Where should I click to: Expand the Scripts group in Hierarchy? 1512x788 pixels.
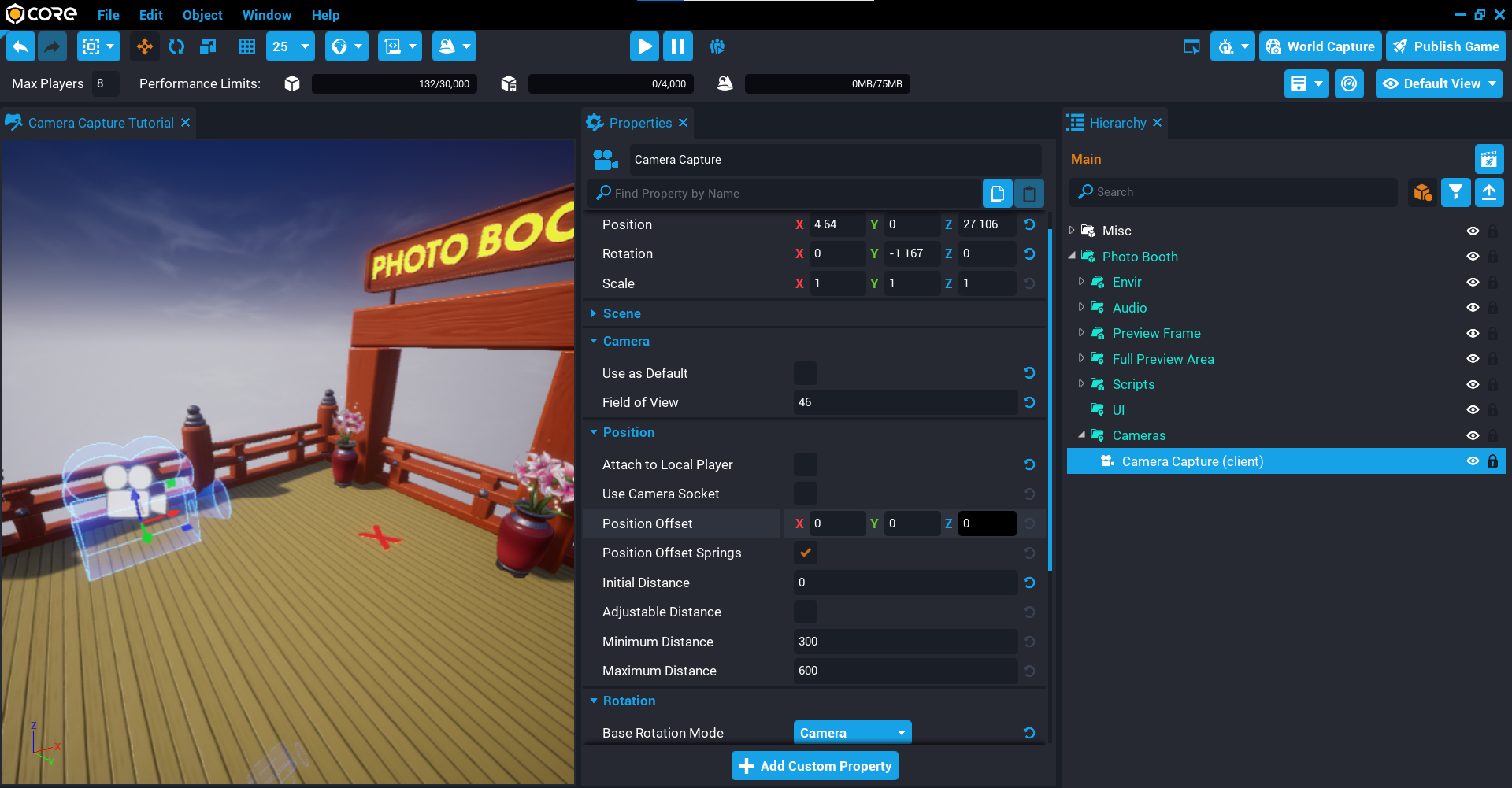point(1082,384)
